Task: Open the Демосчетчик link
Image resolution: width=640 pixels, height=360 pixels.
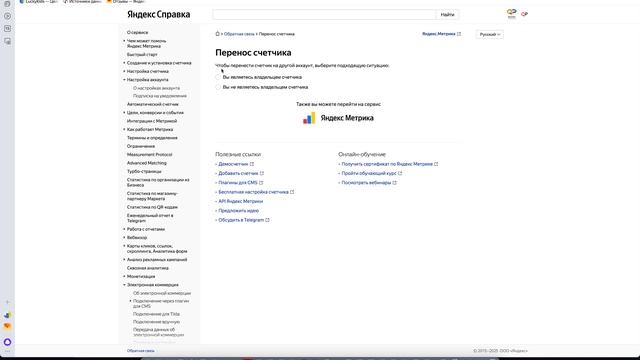Action: click(x=233, y=164)
